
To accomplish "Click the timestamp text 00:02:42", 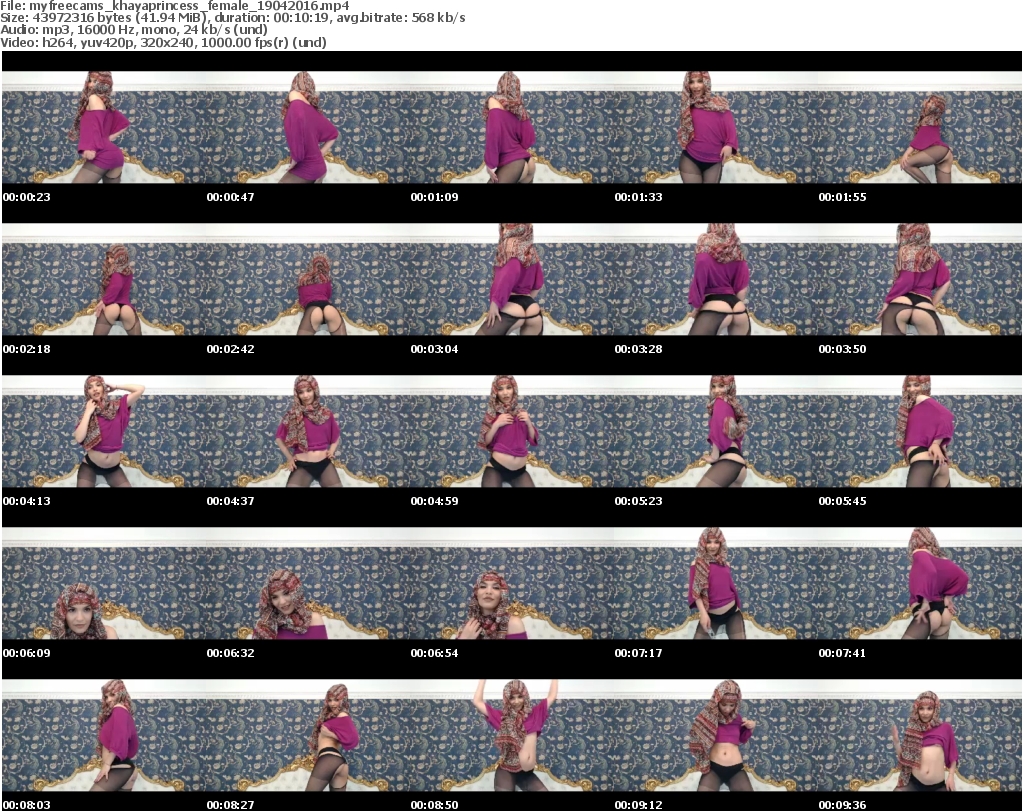I will (x=231, y=349).
